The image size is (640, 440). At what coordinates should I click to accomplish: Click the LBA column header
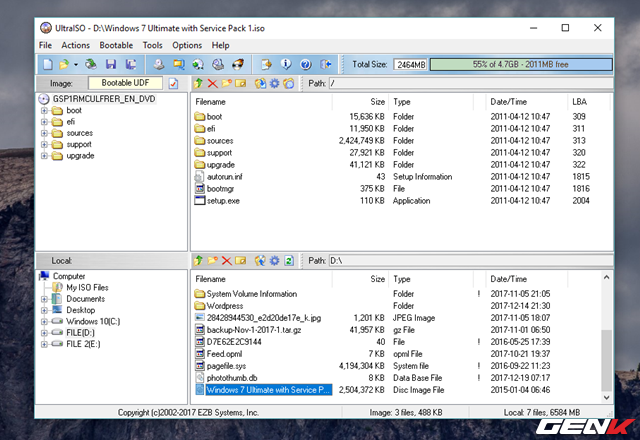pos(589,102)
